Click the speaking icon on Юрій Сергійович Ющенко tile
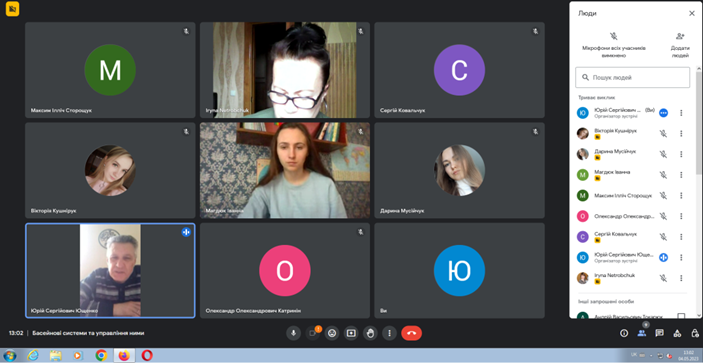Viewport: 703px width, 363px height. point(186,232)
